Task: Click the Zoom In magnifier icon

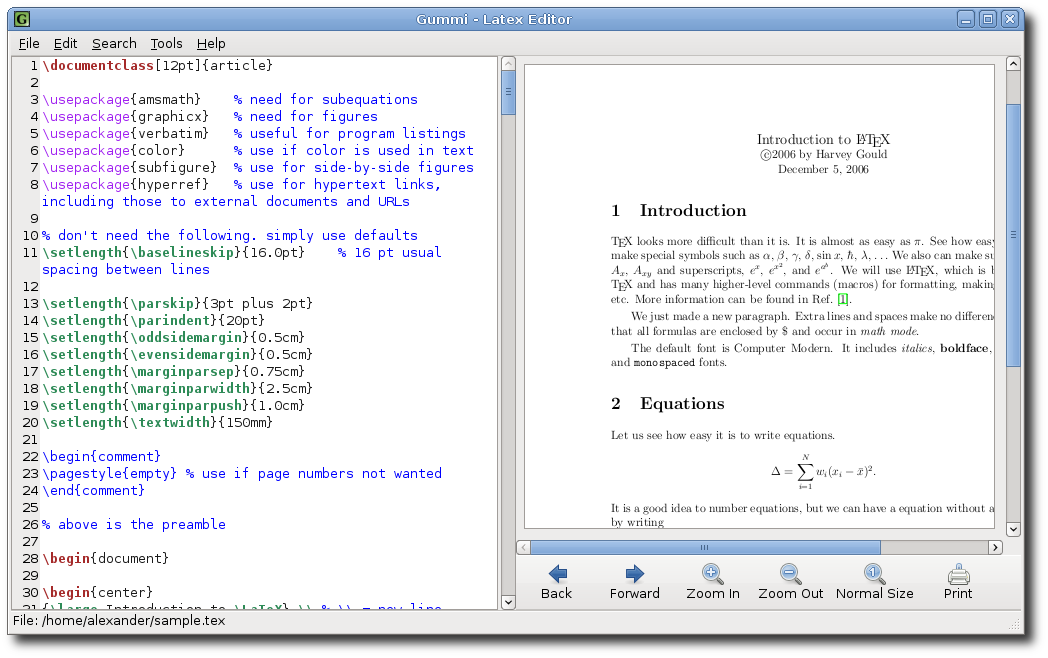Action: 712,574
